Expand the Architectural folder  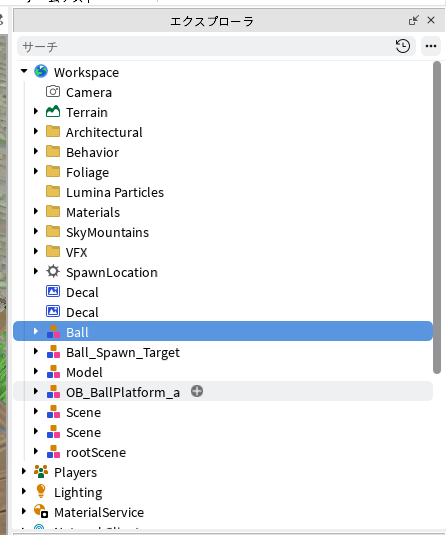tap(36, 131)
